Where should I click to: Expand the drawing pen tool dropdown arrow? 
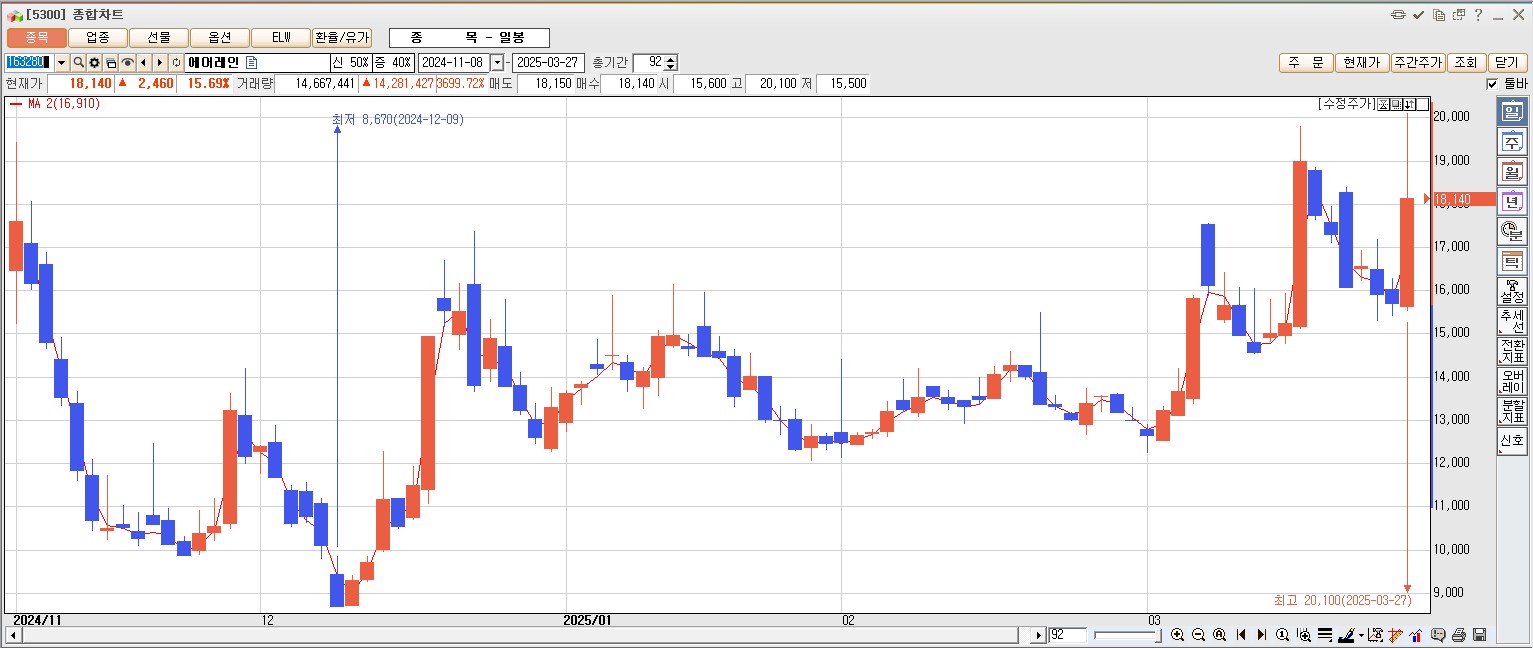point(1361,635)
